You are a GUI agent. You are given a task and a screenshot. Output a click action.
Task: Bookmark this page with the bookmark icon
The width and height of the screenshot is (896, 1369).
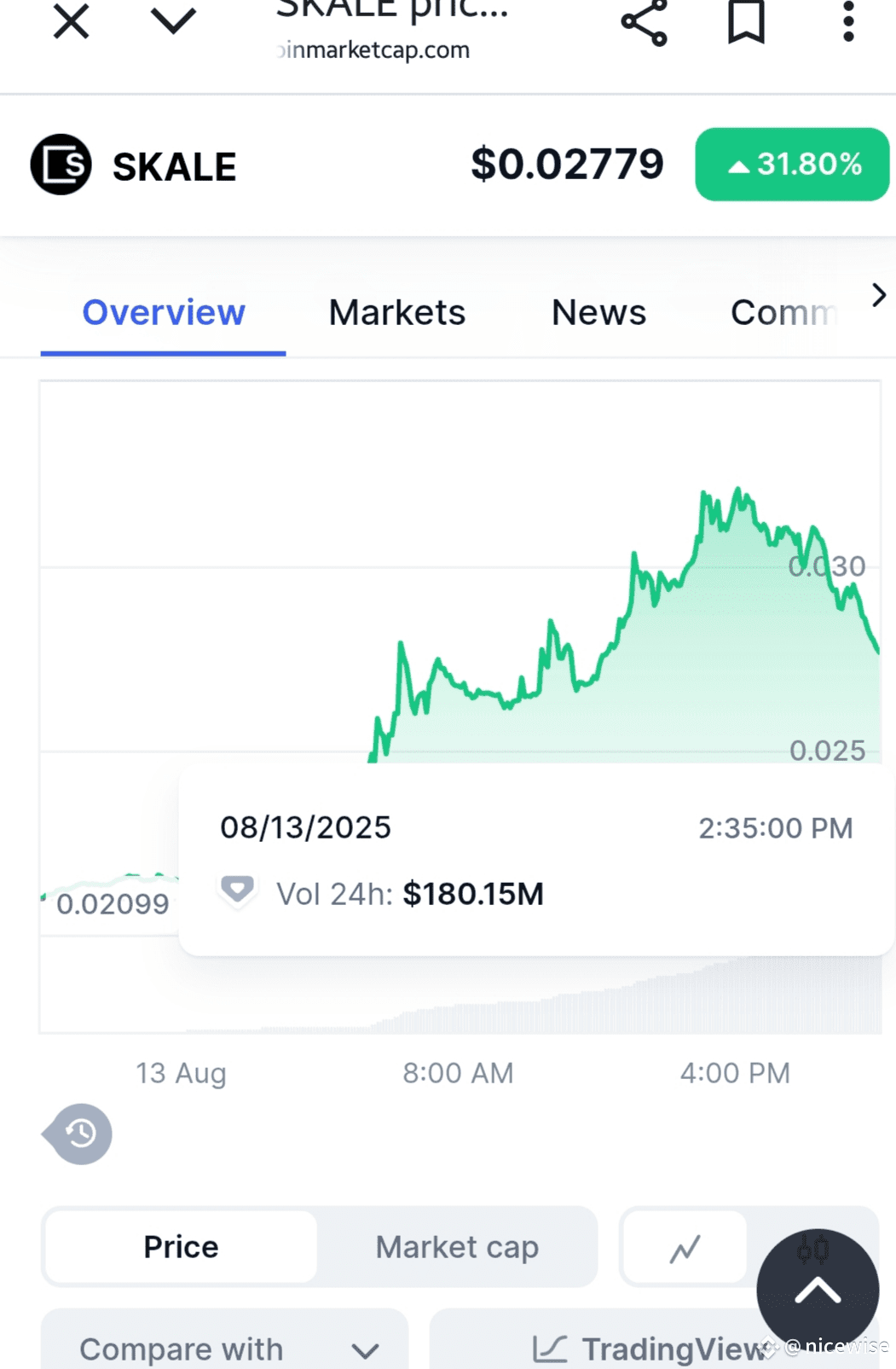click(746, 21)
